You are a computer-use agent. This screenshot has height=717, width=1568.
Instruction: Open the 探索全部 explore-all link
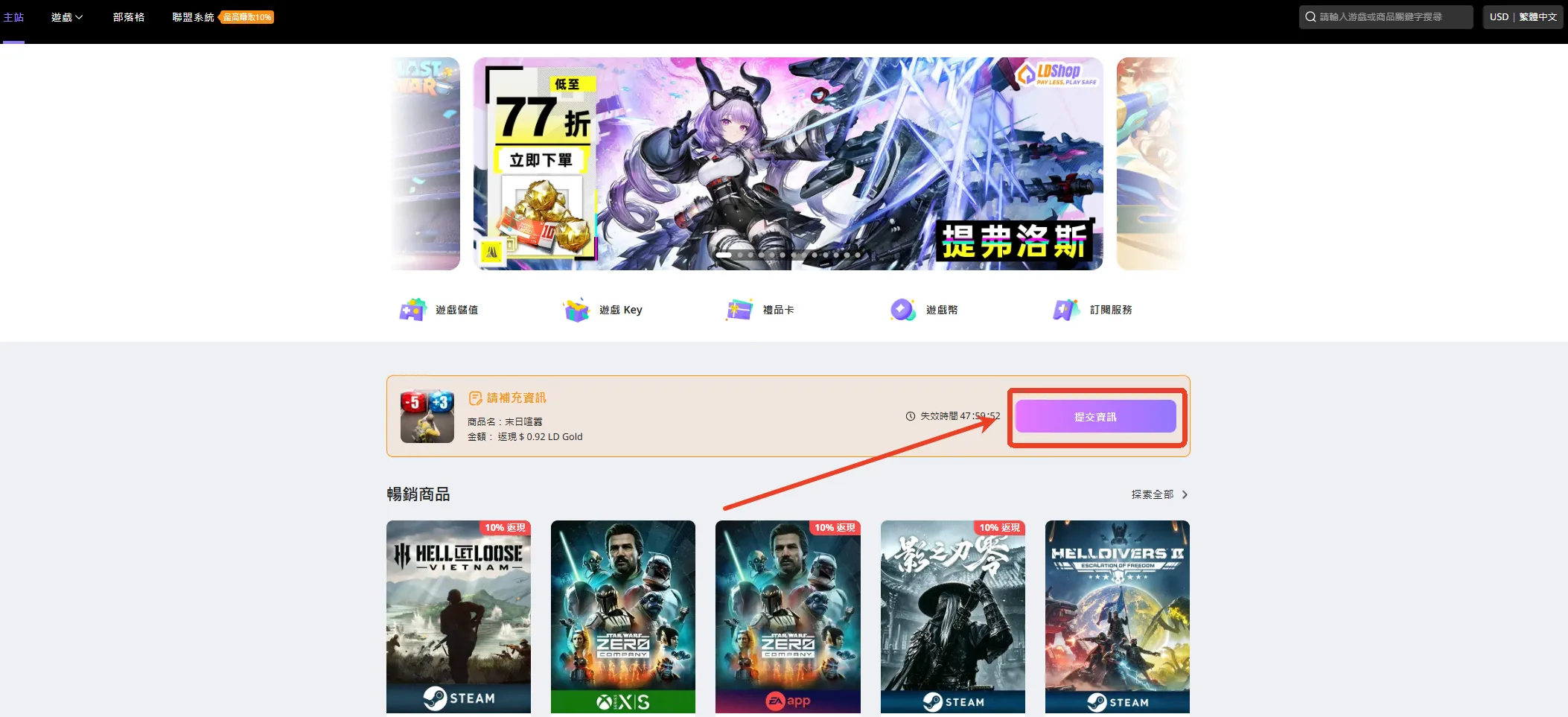click(1152, 494)
